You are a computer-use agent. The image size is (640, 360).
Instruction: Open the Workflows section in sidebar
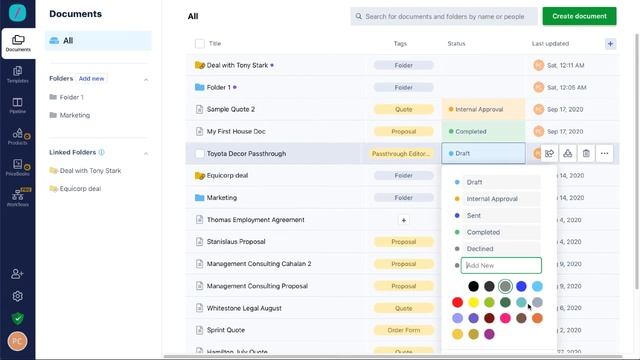point(18,198)
